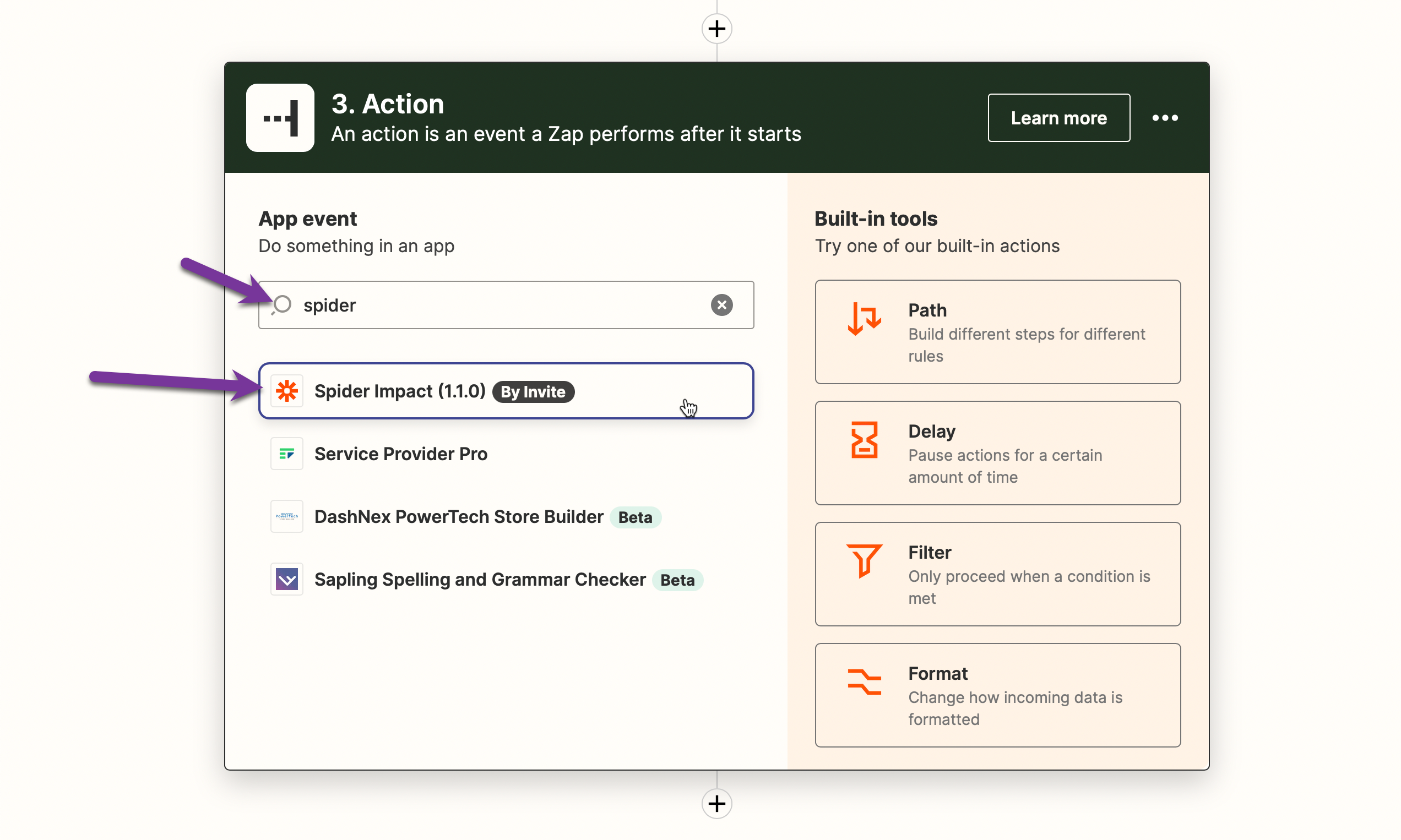The height and width of the screenshot is (840, 1401).
Task: Click the Built-in tools heading
Action: (876, 219)
